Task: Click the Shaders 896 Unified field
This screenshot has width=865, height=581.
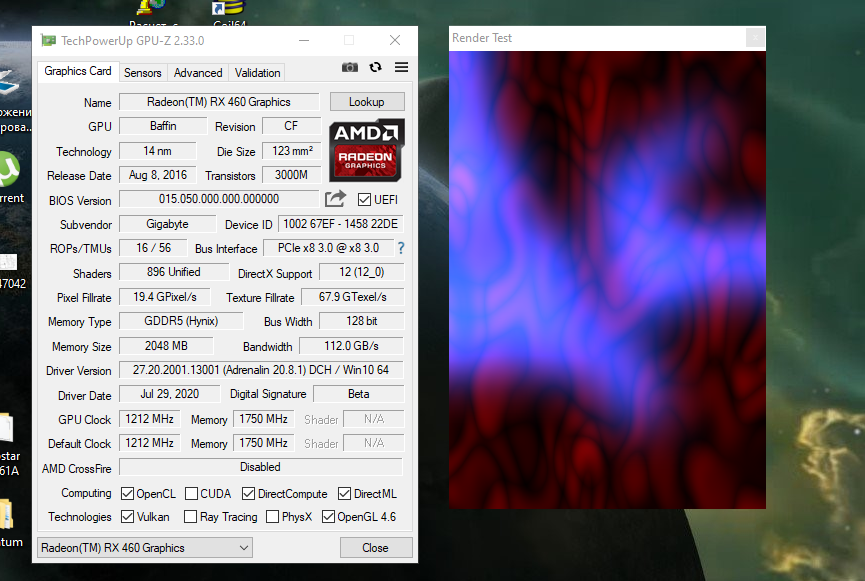Action: pyautogui.click(x=174, y=272)
